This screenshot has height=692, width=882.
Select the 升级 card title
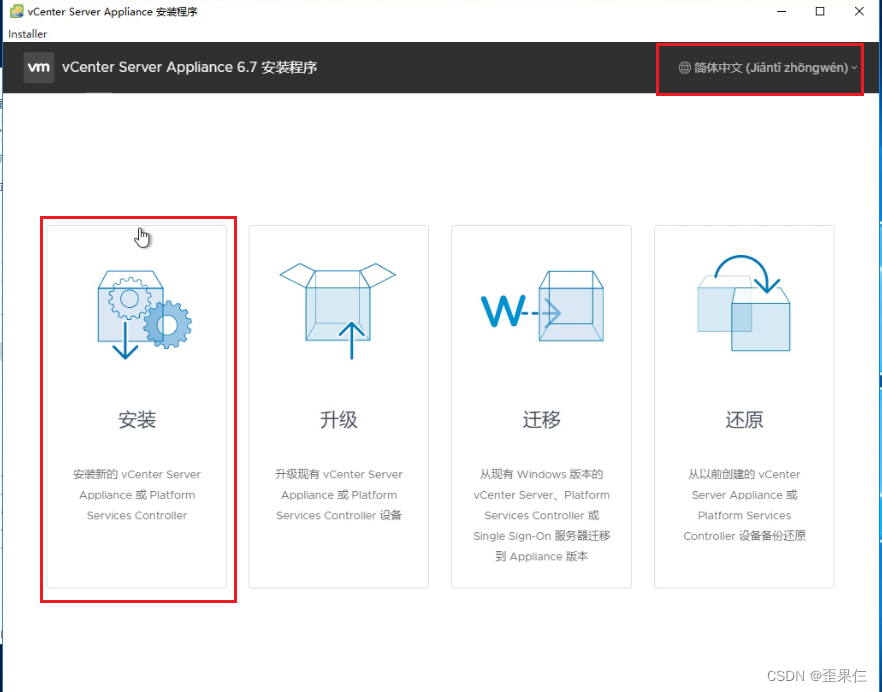coord(339,420)
